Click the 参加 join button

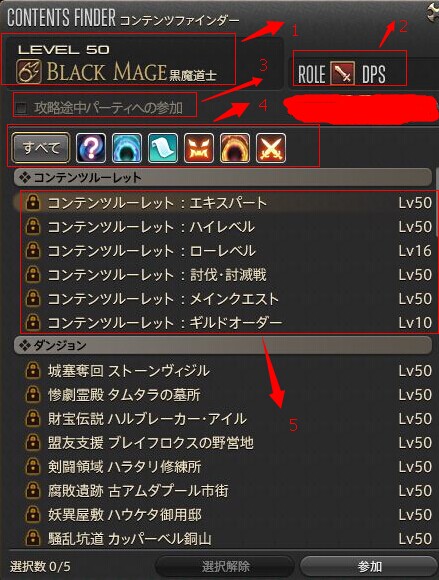pos(369,566)
